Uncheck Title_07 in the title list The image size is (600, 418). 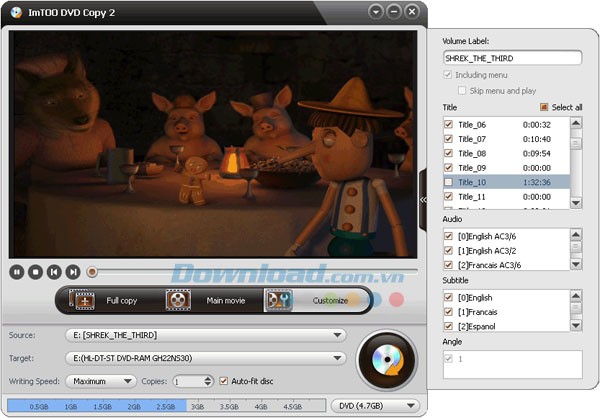(448, 139)
